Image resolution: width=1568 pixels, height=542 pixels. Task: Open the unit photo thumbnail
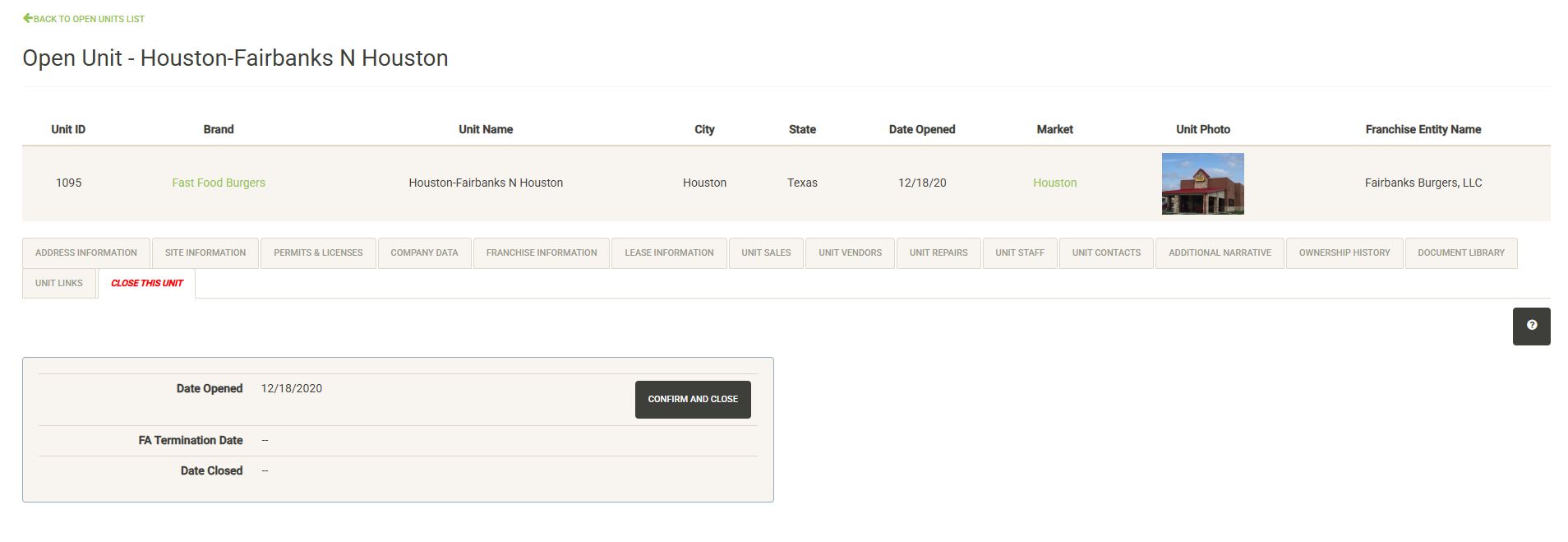1202,183
